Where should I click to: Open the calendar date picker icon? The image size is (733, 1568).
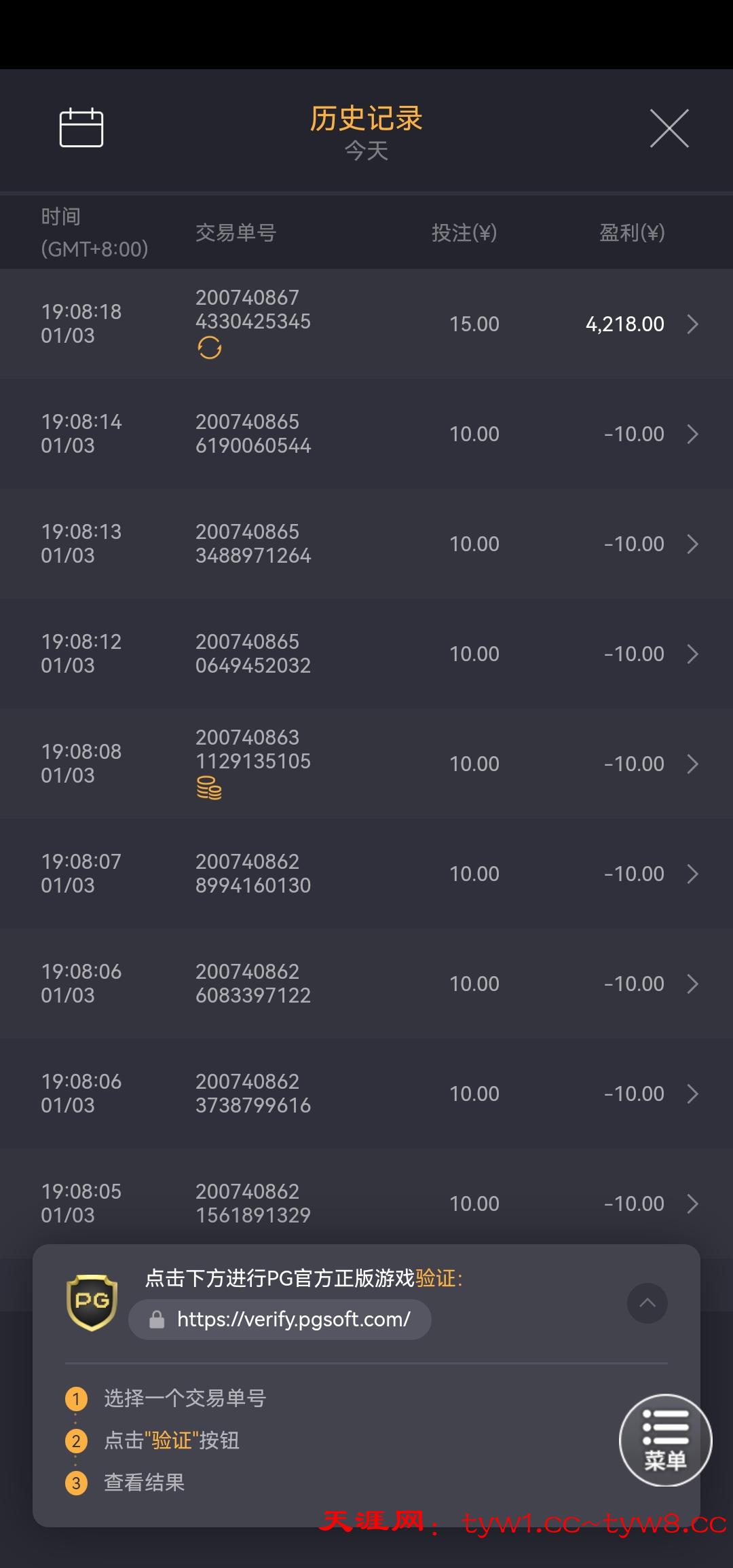[x=81, y=128]
